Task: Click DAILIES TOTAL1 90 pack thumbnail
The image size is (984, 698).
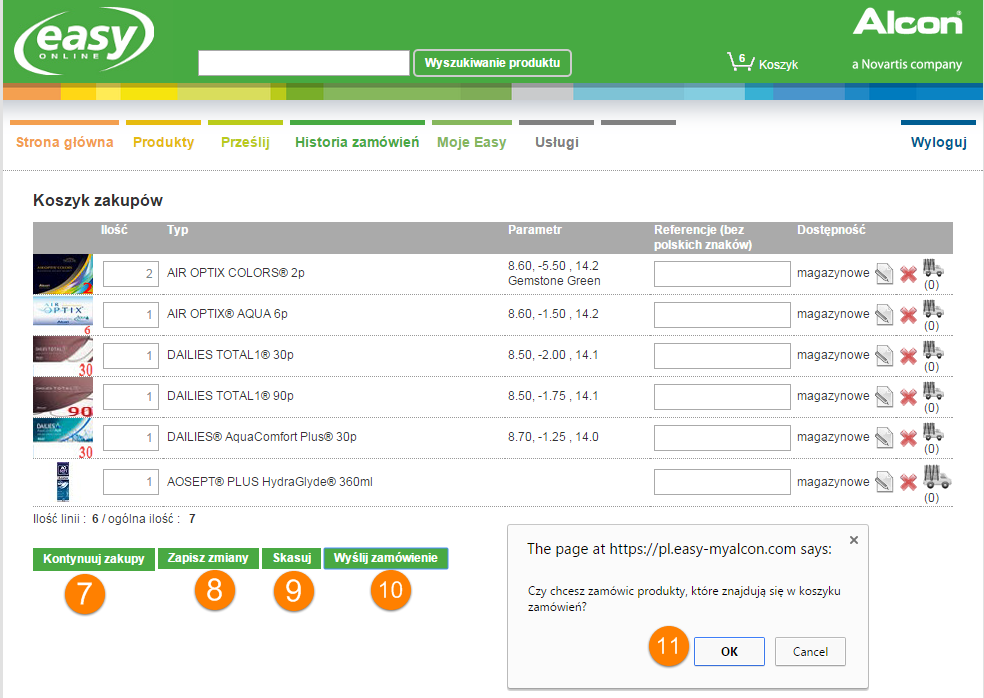Action: pos(63,397)
